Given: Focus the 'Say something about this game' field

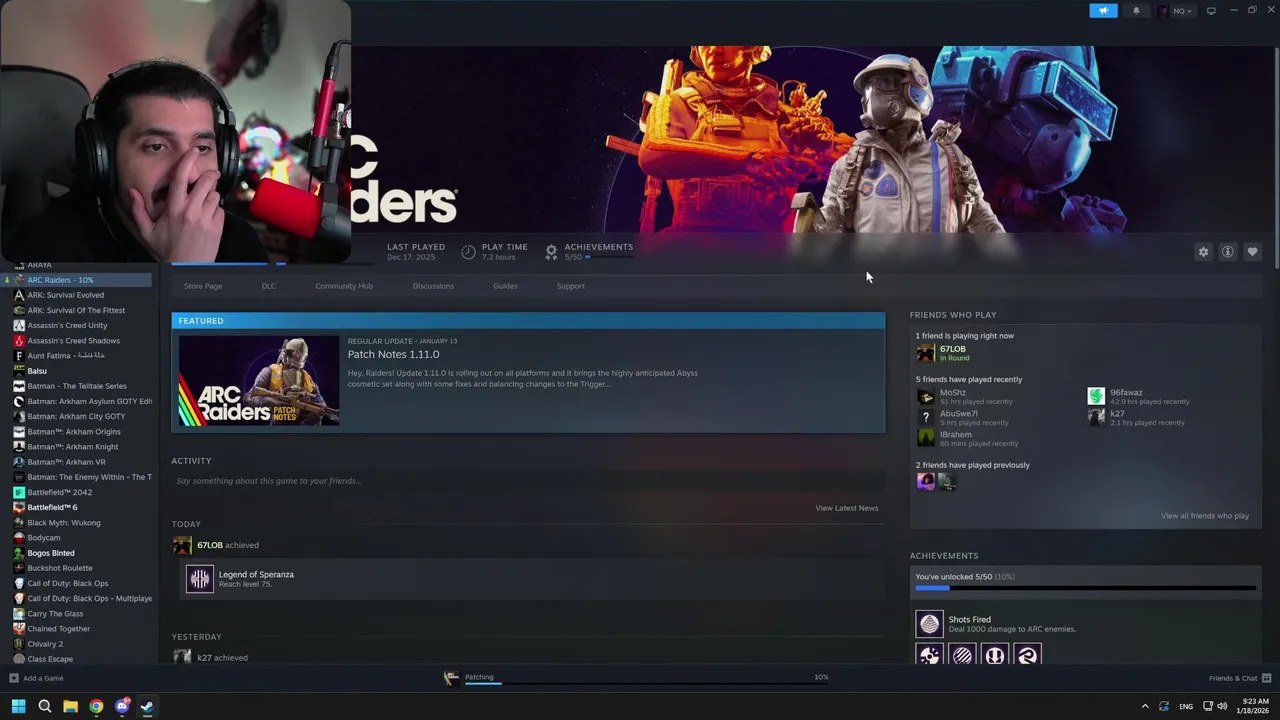Looking at the screenshot, I should click(527, 481).
